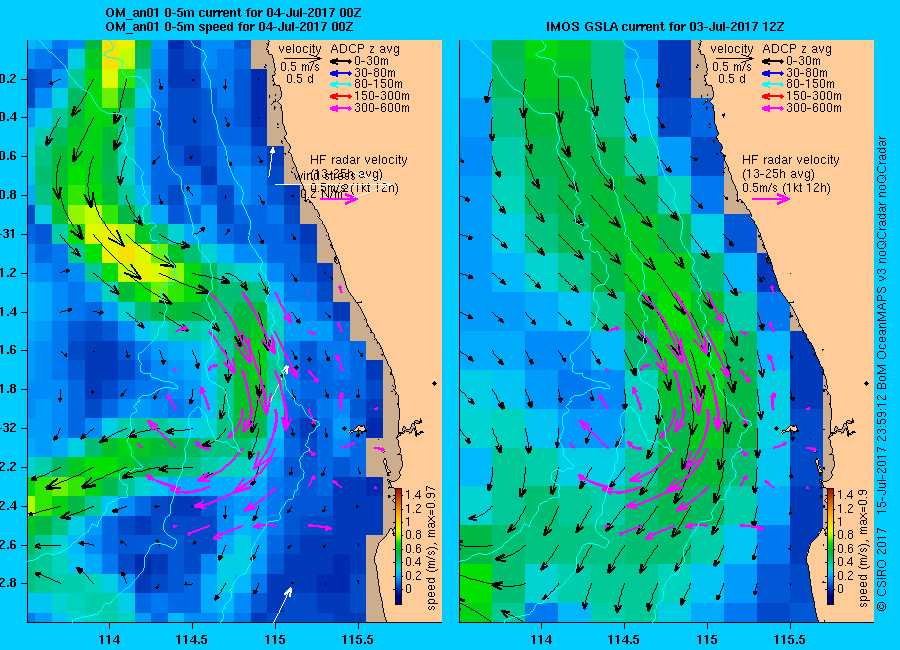Viewport: 900px width, 650px height.
Task: Click the speed color bar in OM_an01 map
Action: pos(398,546)
